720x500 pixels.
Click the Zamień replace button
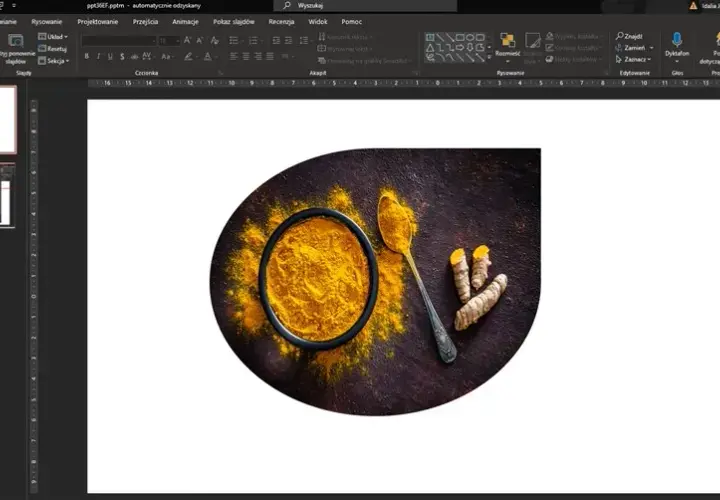pyautogui.click(x=634, y=48)
